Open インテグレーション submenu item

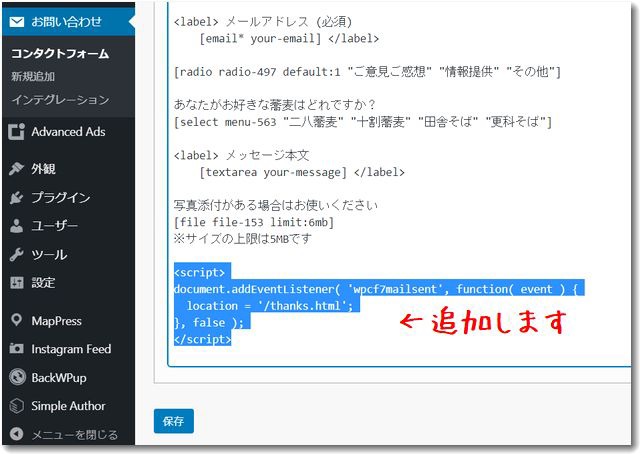tap(60, 100)
